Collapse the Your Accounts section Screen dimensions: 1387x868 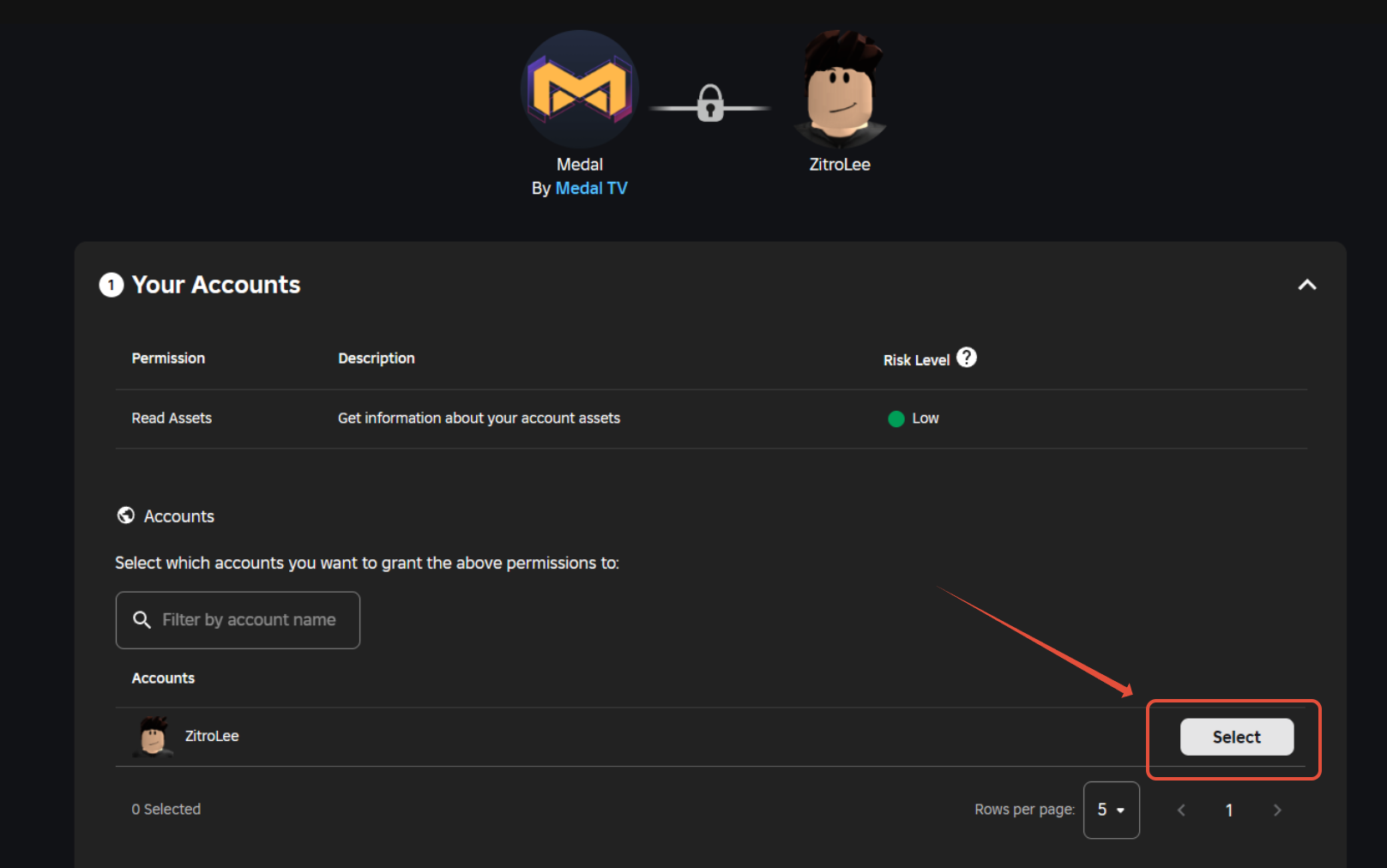1307,285
